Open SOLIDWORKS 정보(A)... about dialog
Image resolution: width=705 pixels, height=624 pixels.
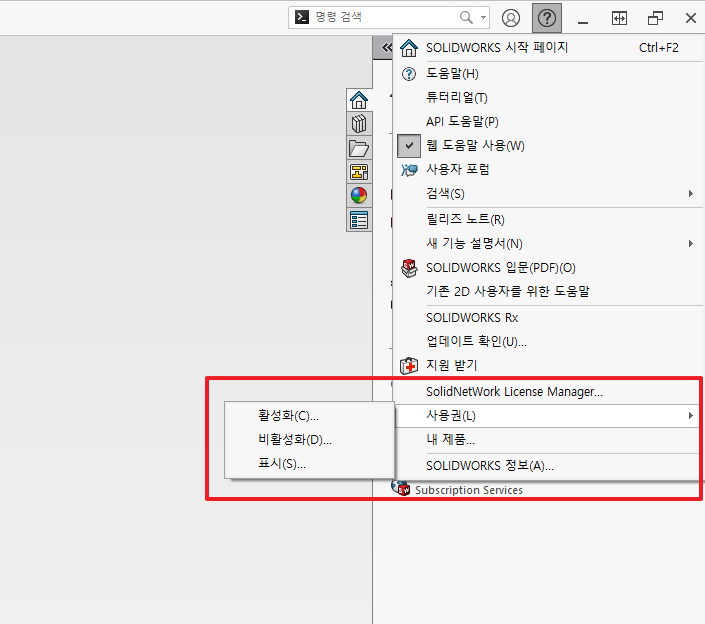548,466
